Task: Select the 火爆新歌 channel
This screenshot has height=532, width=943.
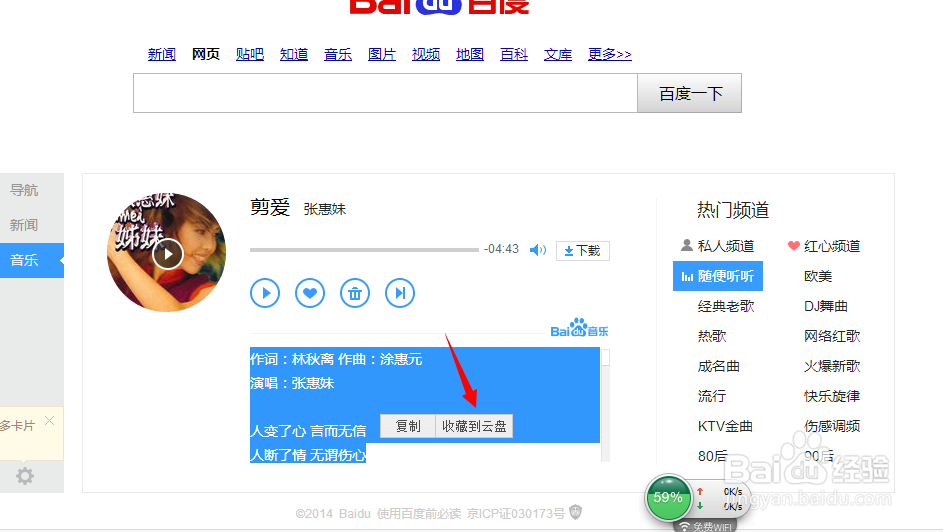Action: click(x=832, y=366)
